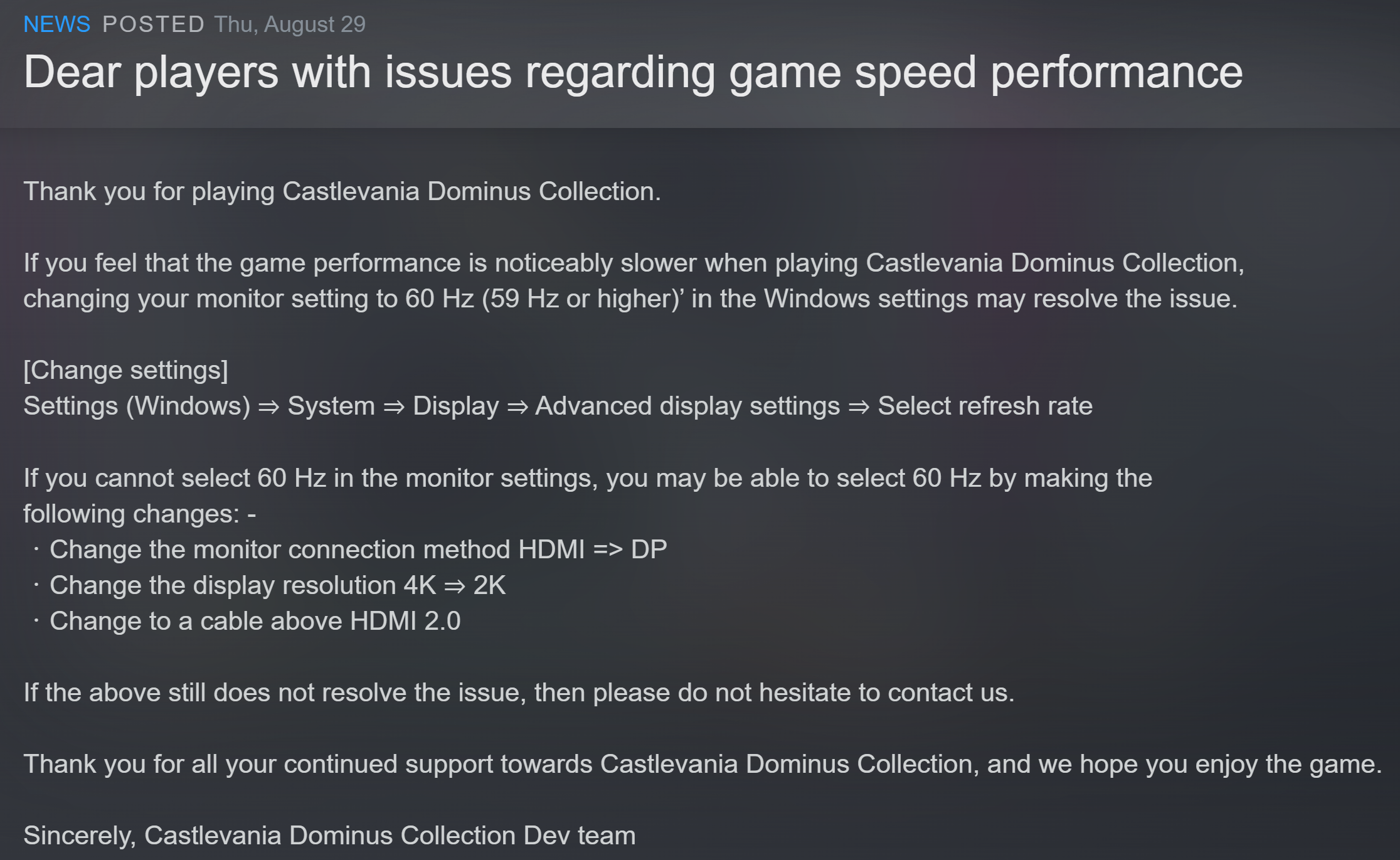Click the line starting 'If you feel that'
1400x860 pixels.
coord(634,263)
